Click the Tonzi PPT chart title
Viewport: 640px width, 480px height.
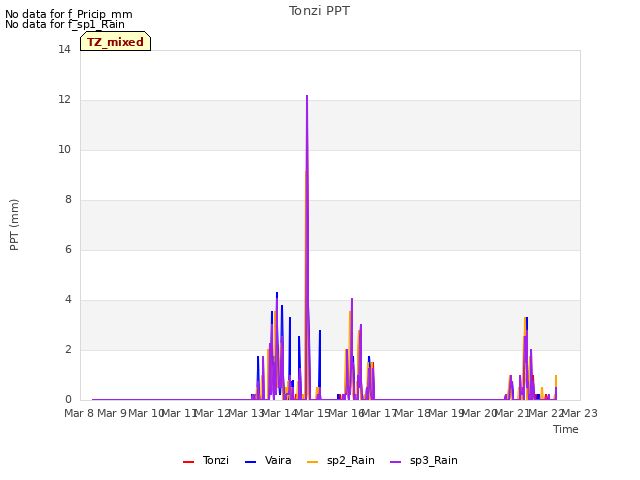pos(319,11)
